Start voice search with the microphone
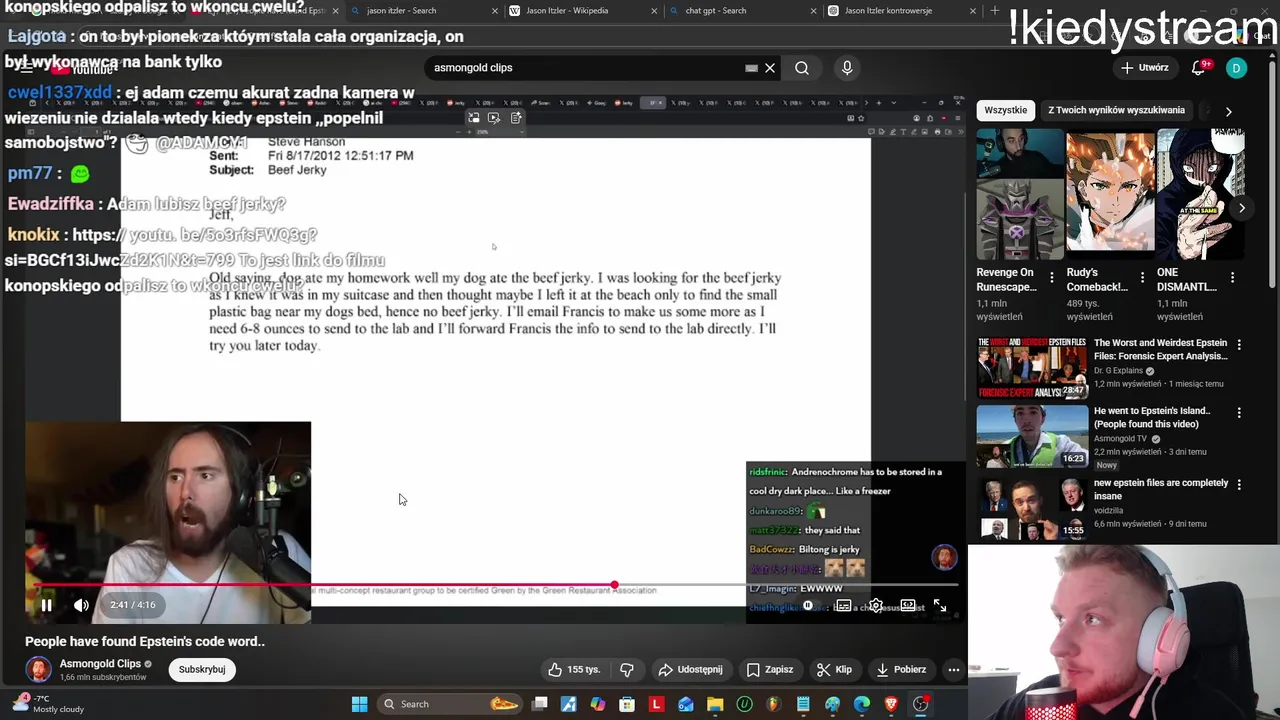Image resolution: width=1280 pixels, height=720 pixels. tap(847, 68)
